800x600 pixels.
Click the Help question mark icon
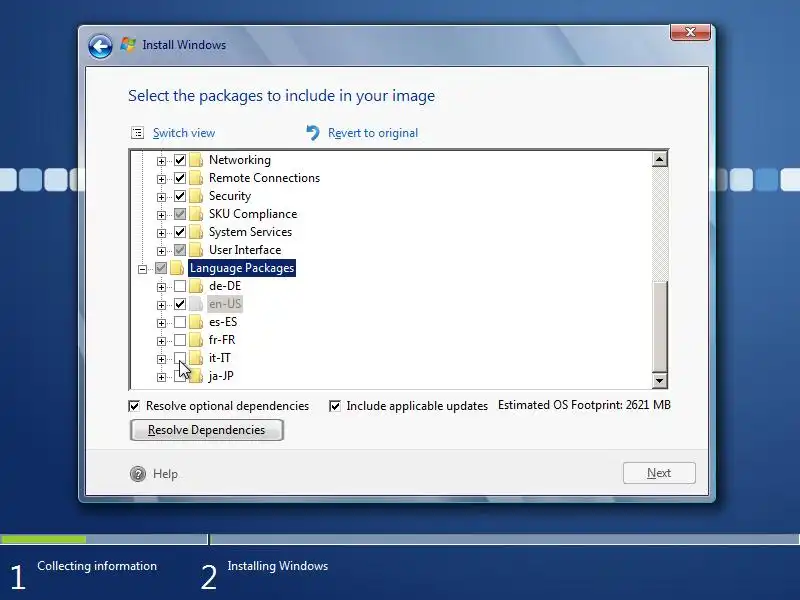pyautogui.click(x=138, y=474)
